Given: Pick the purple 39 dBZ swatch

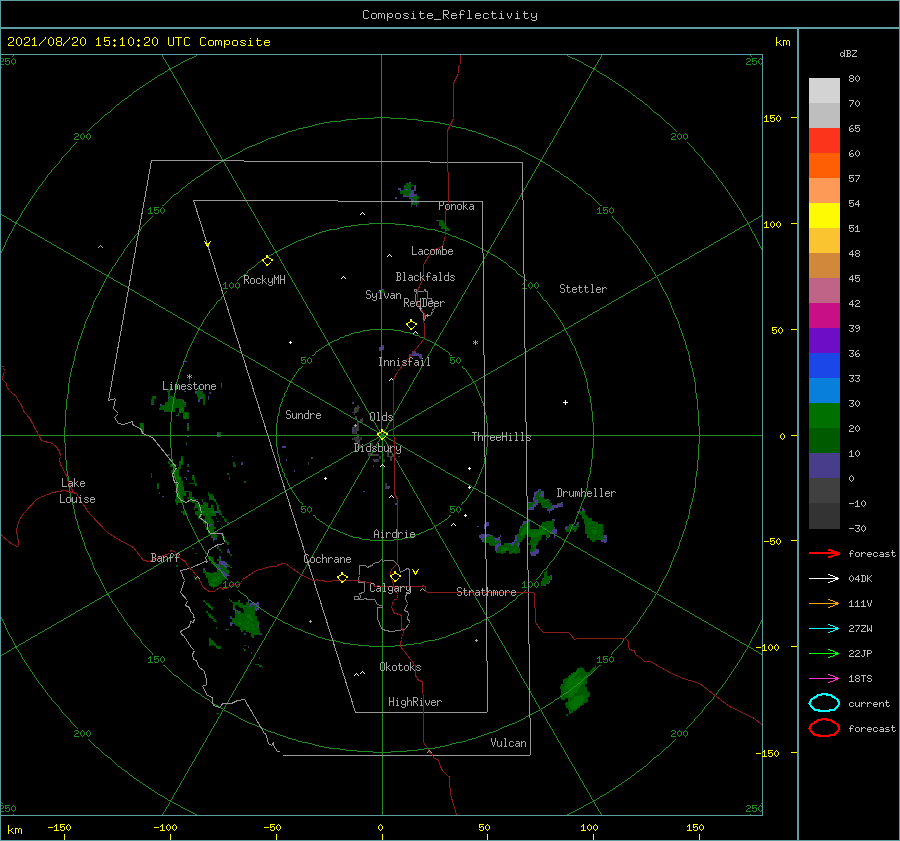Looking at the screenshot, I should click(824, 340).
